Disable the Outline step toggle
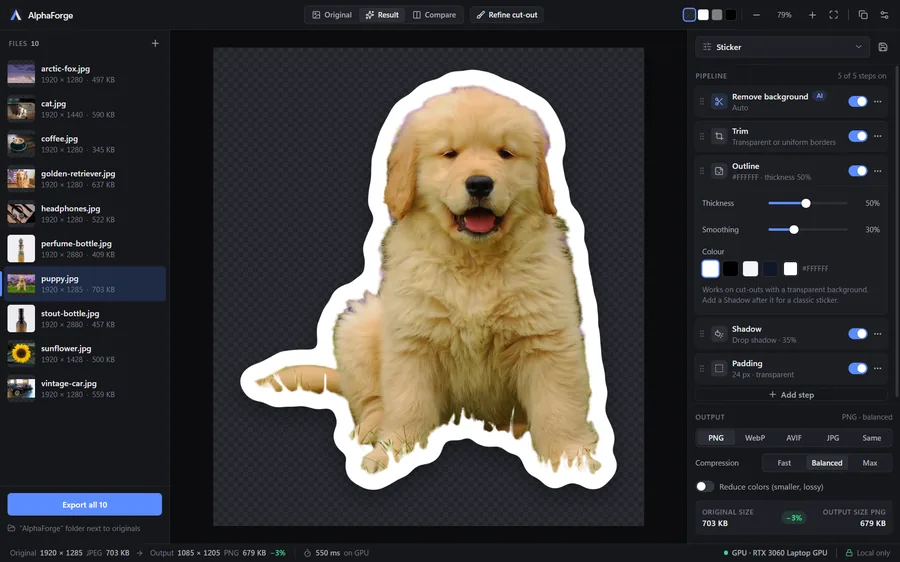 point(858,171)
